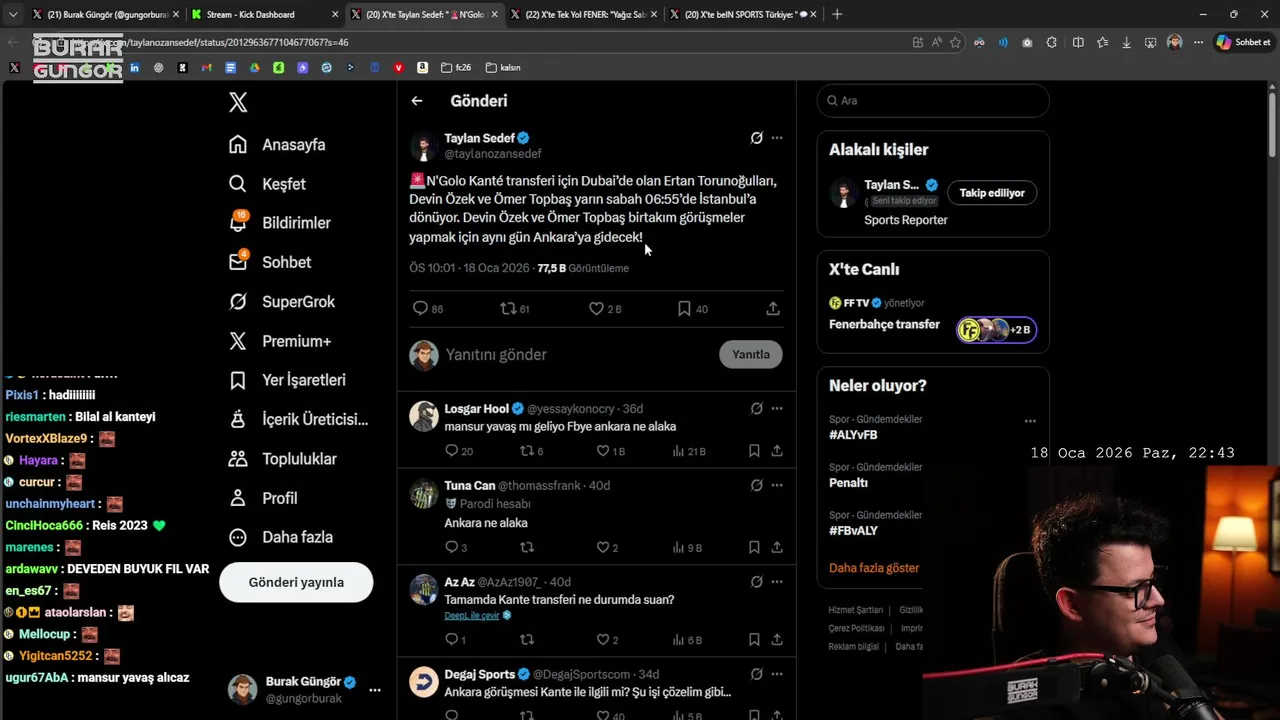
Task: Click DeepL ile çevir link
Action: coord(472,616)
